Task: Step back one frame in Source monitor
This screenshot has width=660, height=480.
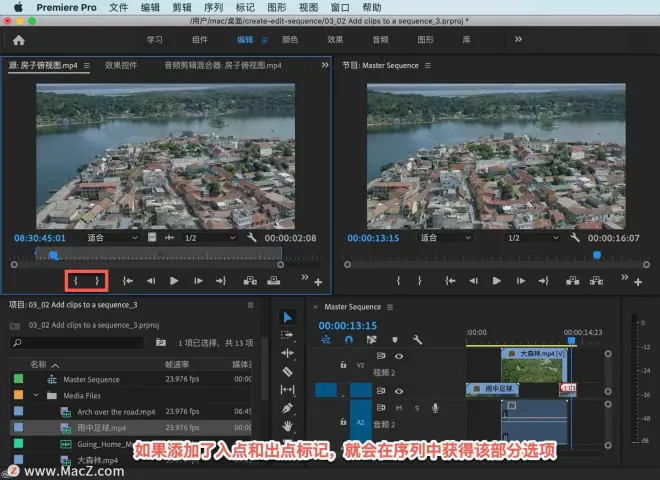Action: pos(151,281)
